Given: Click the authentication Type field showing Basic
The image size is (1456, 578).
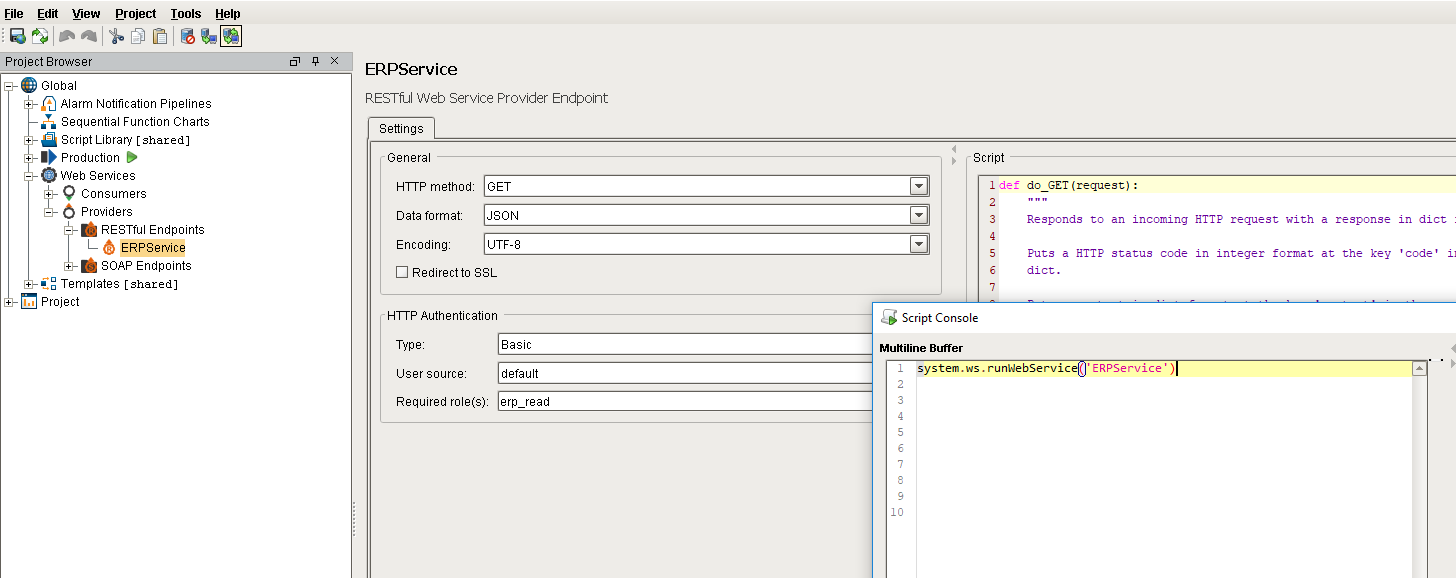Looking at the screenshot, I should (686, 344).
